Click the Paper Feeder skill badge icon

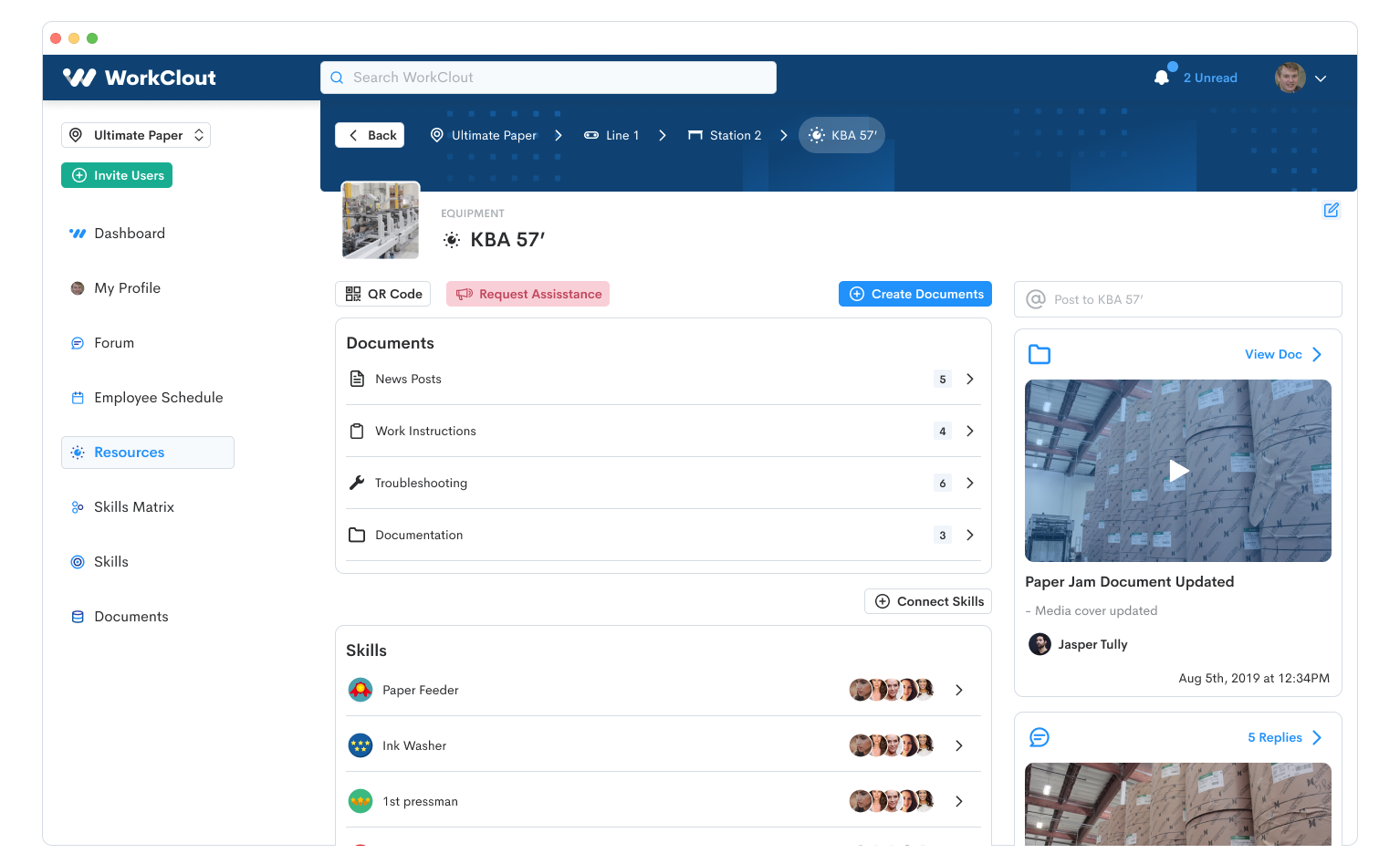tap(360, 690)
